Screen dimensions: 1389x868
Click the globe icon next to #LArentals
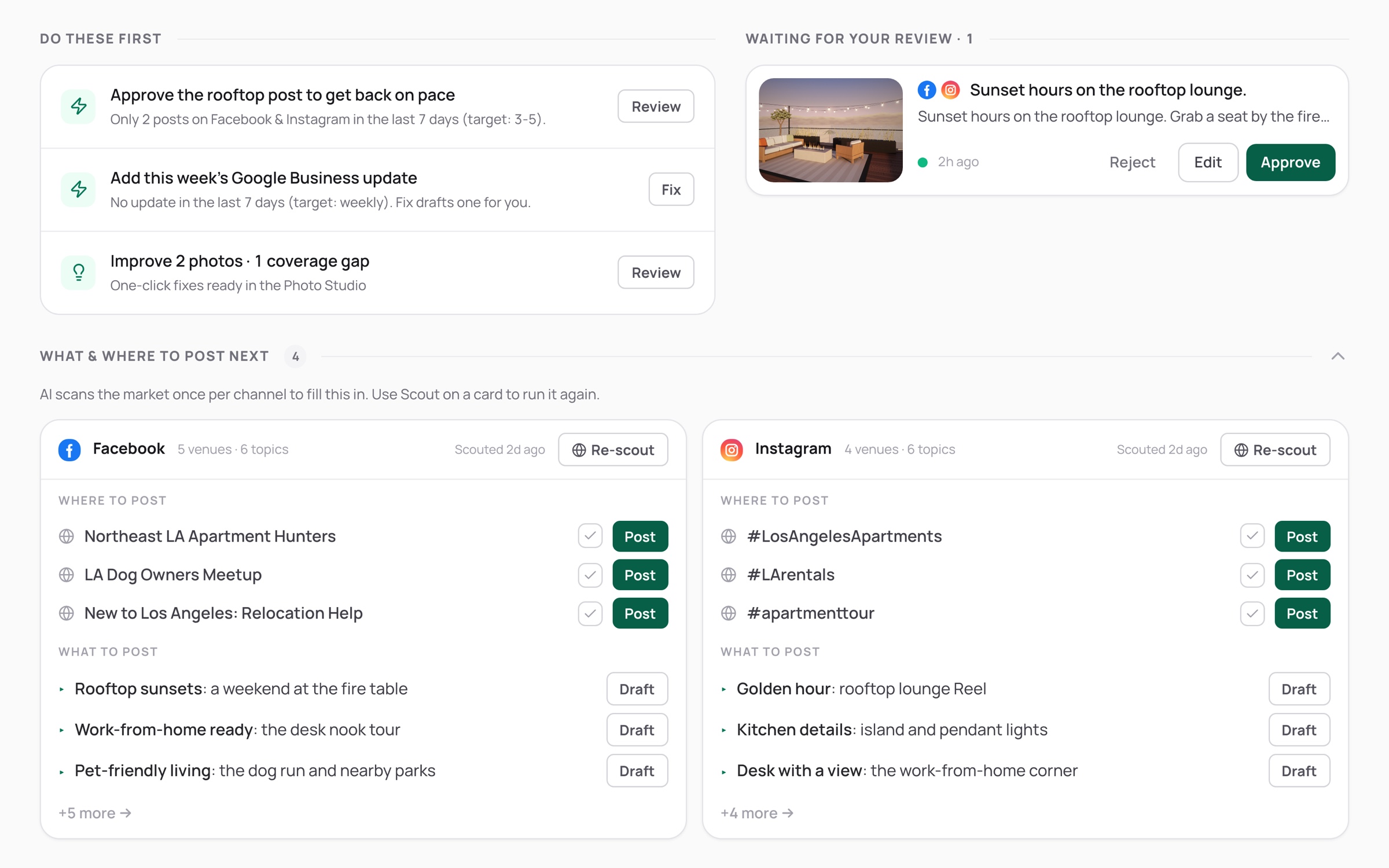[729, 575]
